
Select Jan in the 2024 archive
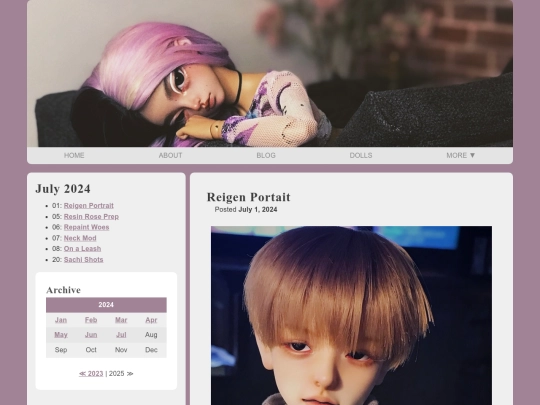tap(61, 320)
